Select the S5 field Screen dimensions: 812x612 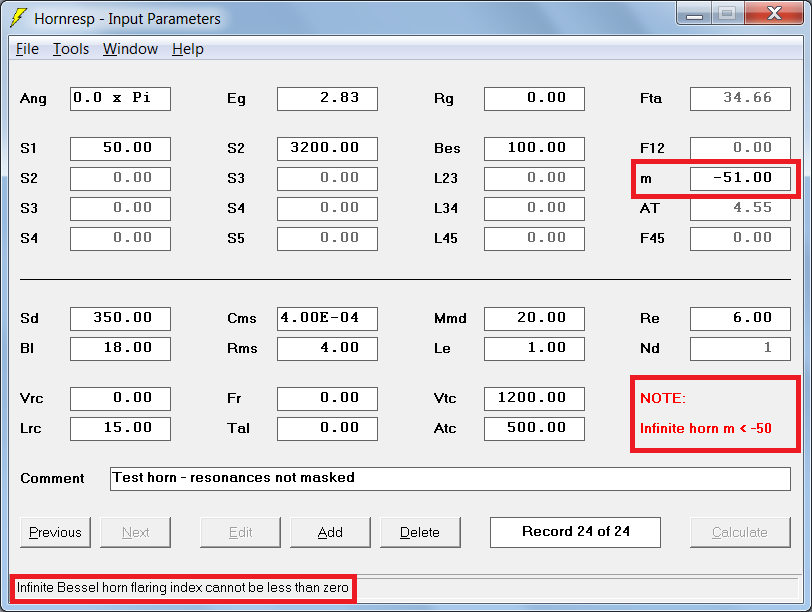click(x=327, y=239)
